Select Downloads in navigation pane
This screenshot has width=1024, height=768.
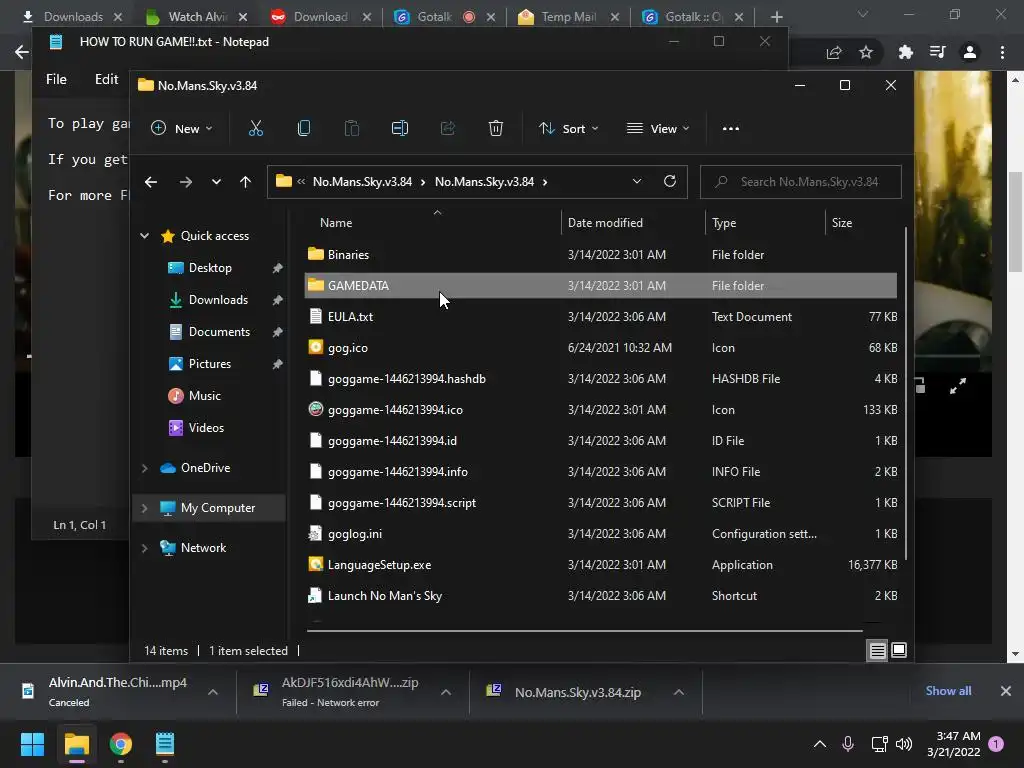218,300
